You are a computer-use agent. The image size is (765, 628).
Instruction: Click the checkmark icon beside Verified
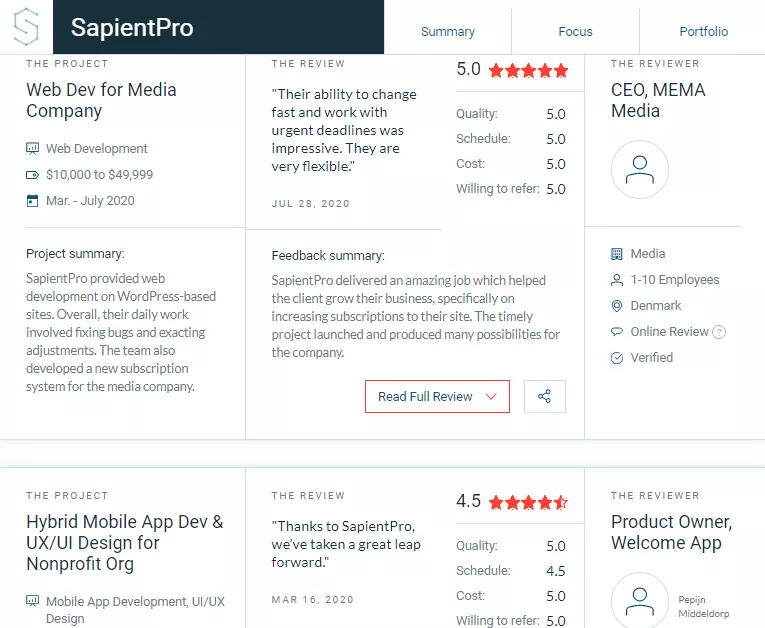[617, 358]
